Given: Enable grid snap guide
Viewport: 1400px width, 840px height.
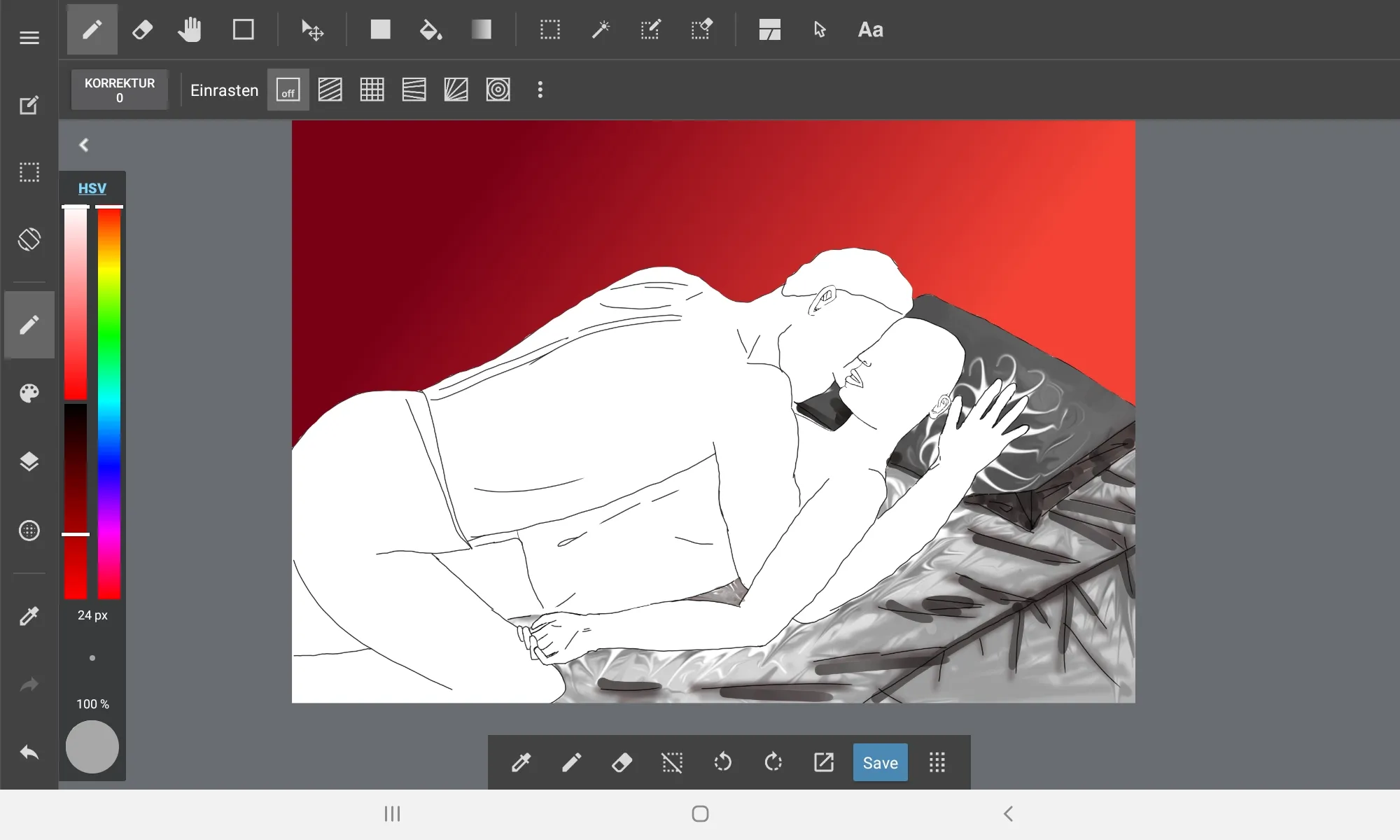Looking at the screenshot, I should coord(372,90).
